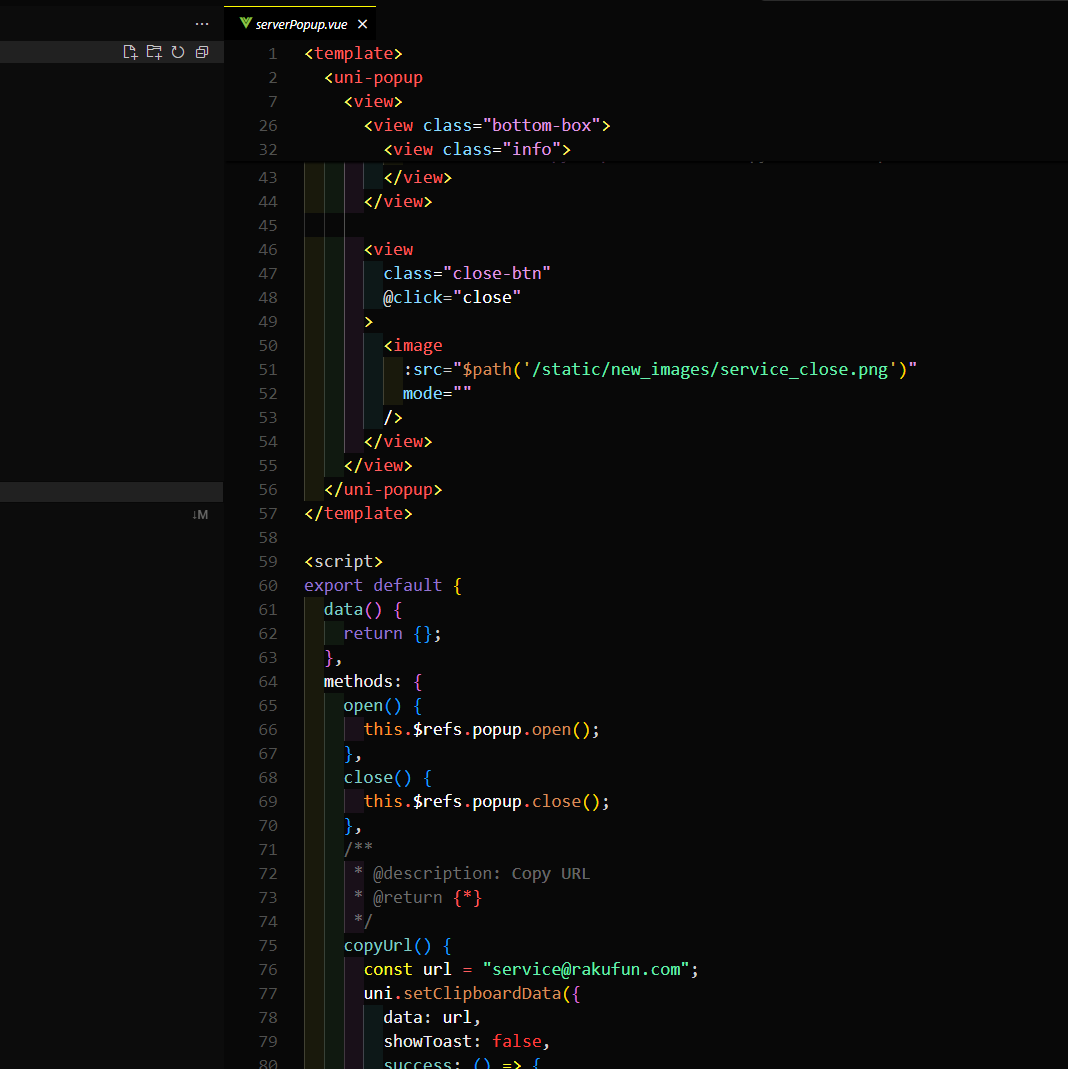The image size is (1068, 1069).
Task: Click the New Folder icon in explorer
Action: pos(154,52)
